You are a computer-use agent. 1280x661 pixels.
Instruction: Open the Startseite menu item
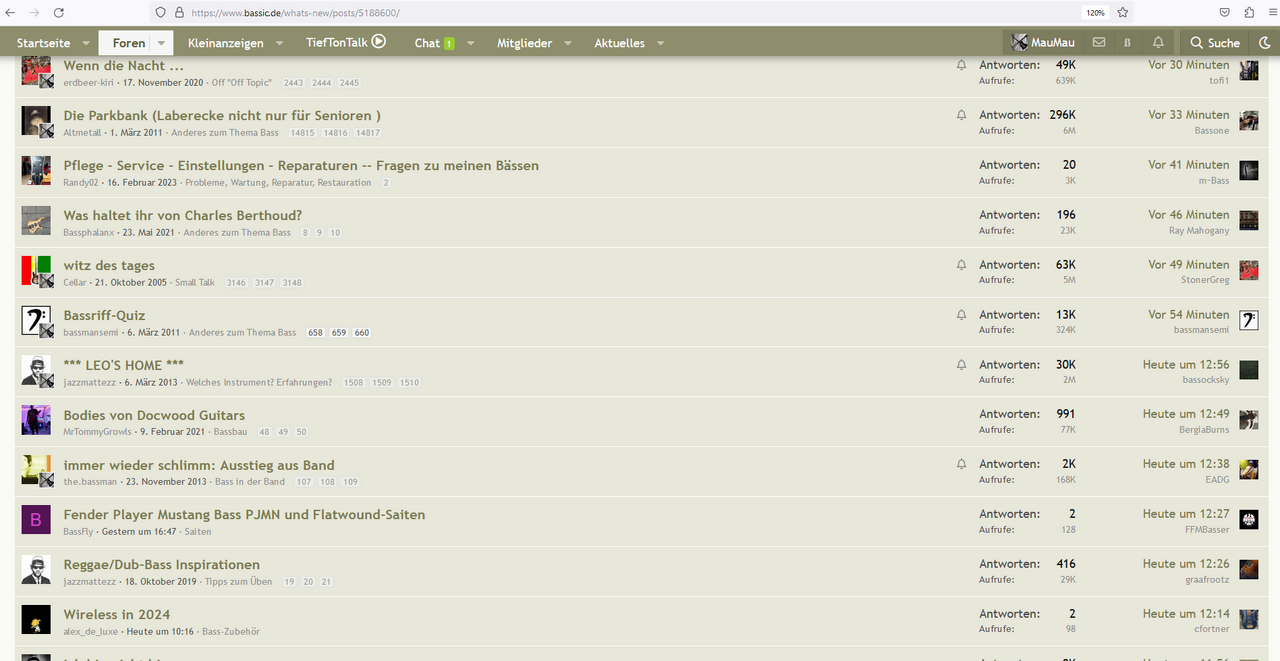(x=43, y=43)
